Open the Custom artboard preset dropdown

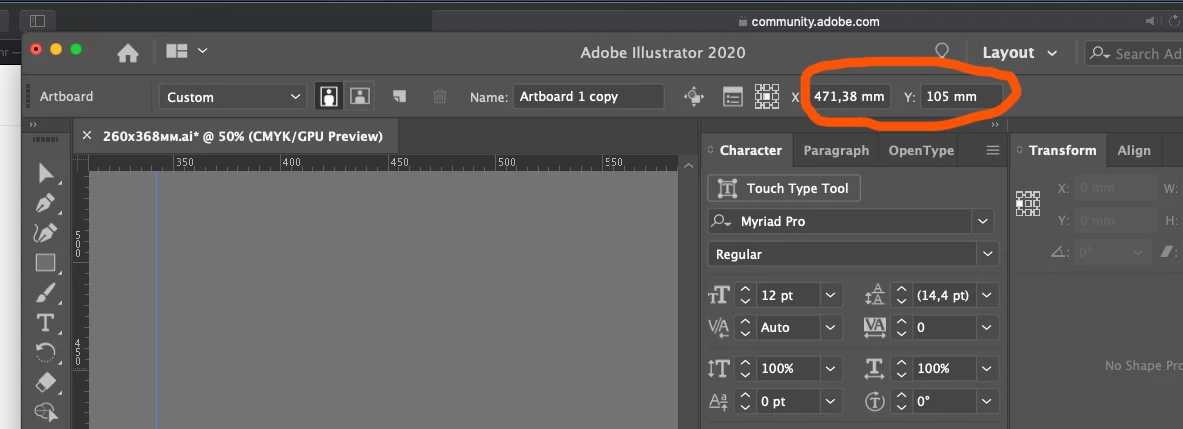point(232,97)
